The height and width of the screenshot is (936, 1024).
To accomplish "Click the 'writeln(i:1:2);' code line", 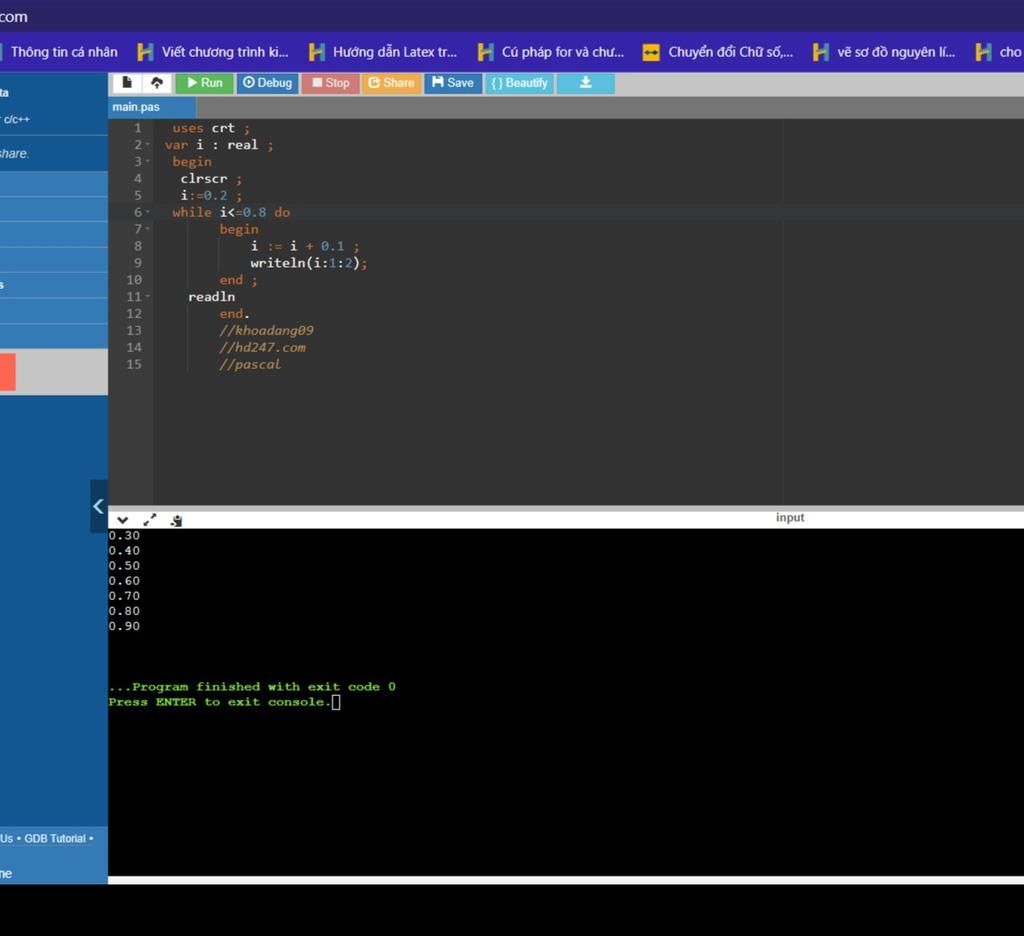I will pyautogui.click(x=308, y=263).
